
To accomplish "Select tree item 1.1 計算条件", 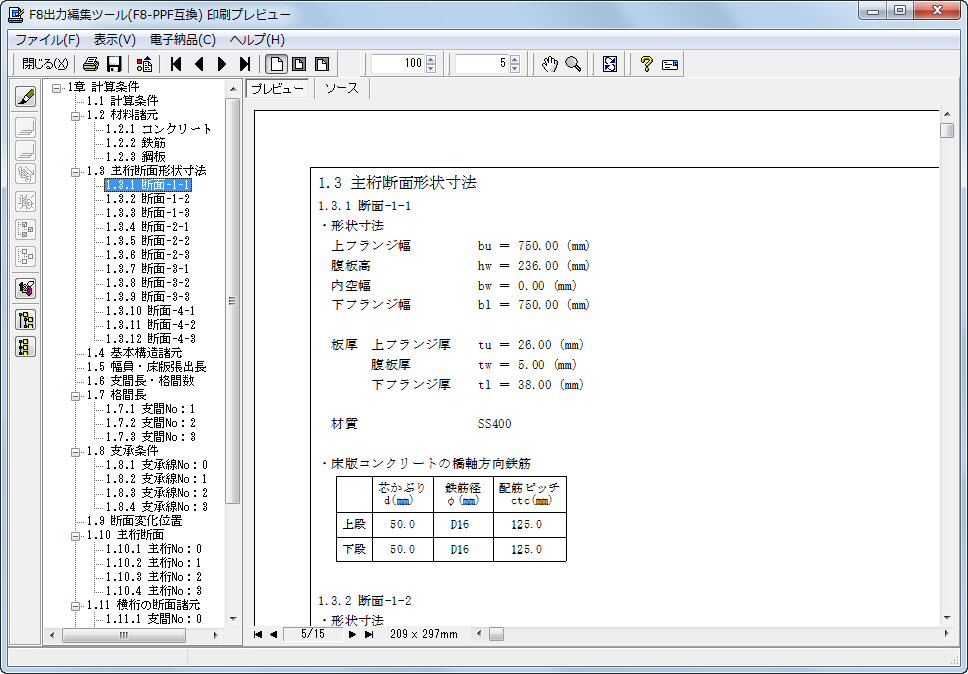I will click(122, 101).
